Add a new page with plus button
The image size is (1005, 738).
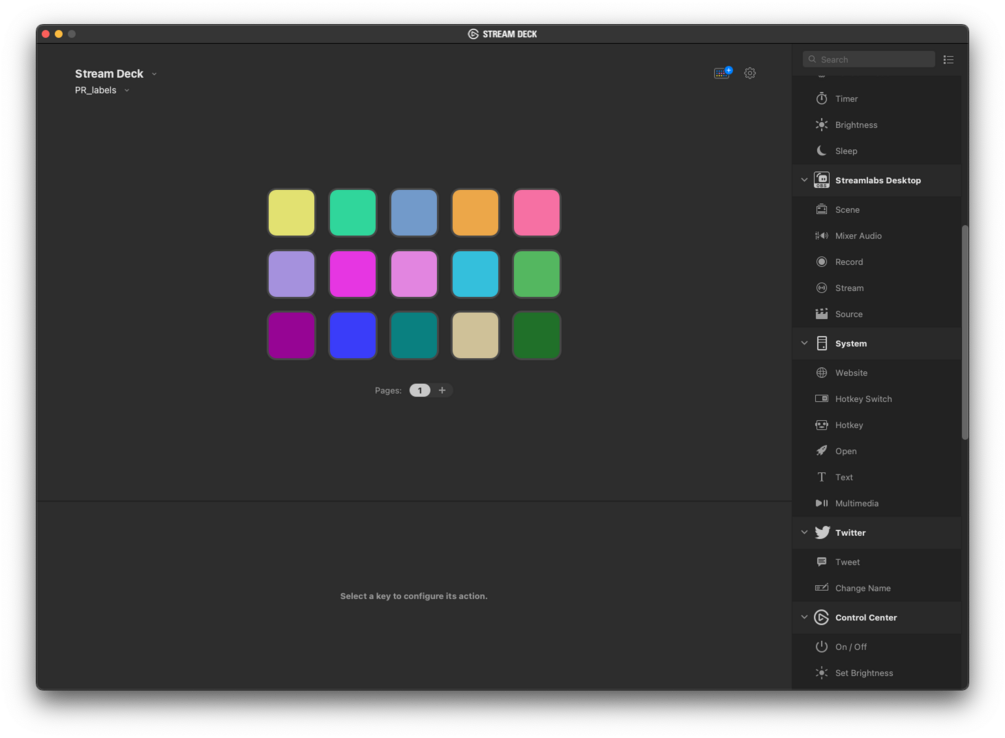pos(442,390)
